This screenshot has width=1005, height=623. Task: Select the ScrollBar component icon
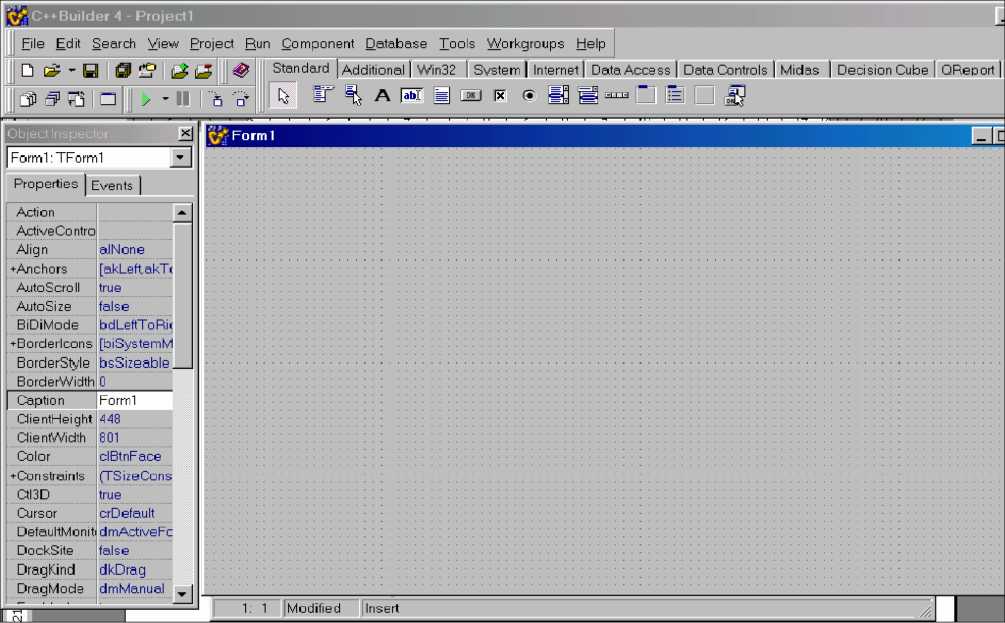617,96
